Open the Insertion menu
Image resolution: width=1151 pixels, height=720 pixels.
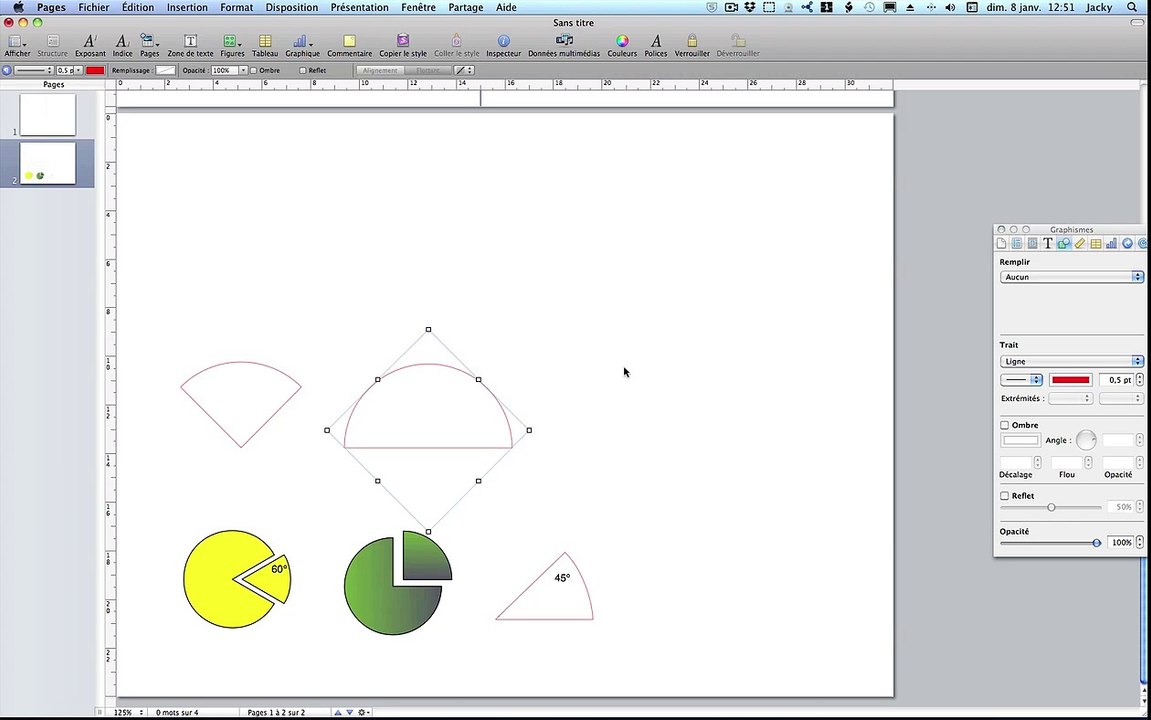187,7
